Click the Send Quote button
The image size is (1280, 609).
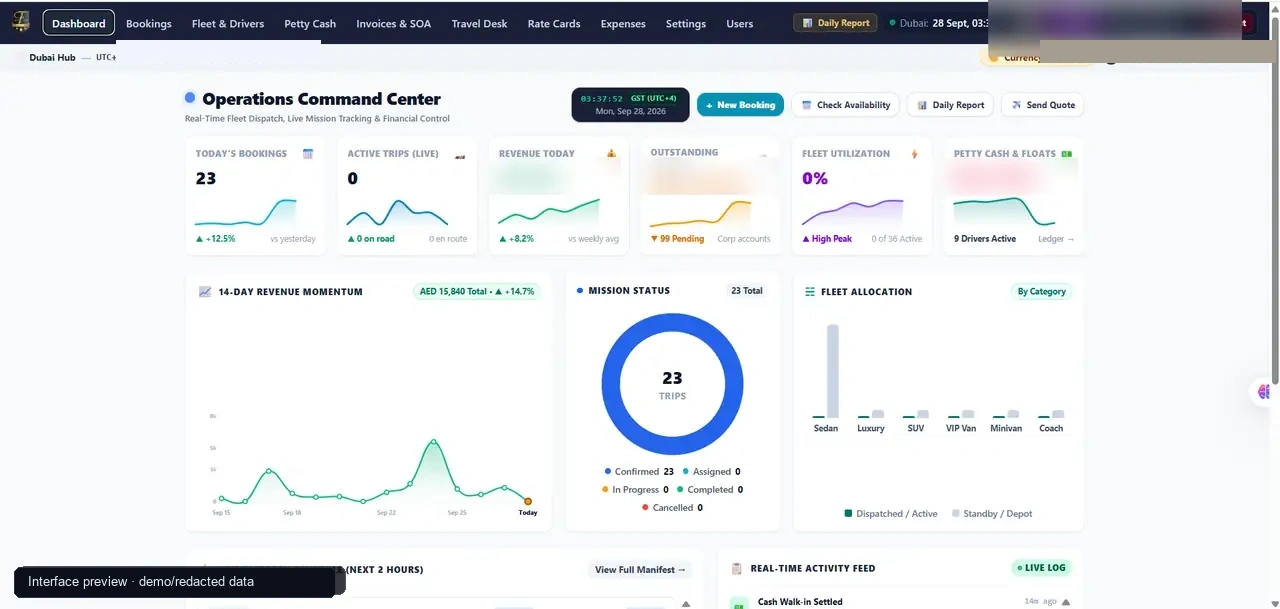1043,105
